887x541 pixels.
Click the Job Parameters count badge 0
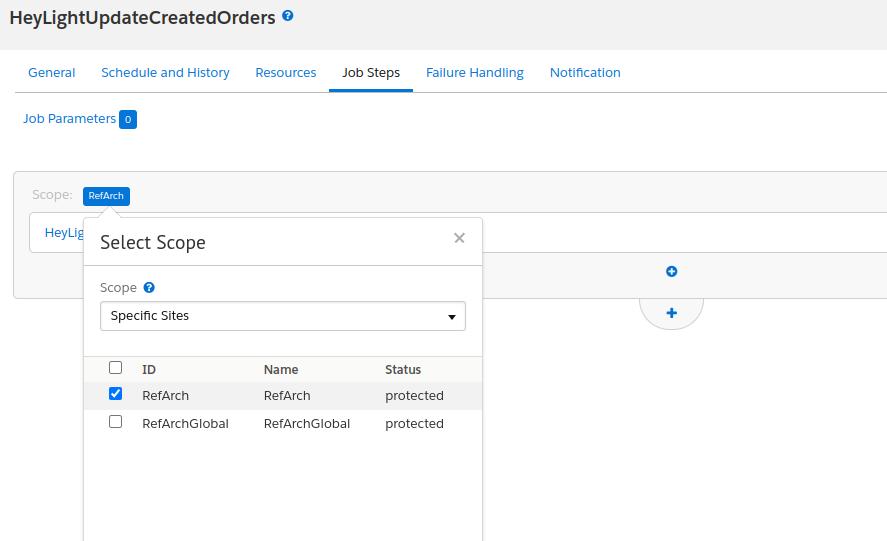pyautogui.click(x=128, y=119)
